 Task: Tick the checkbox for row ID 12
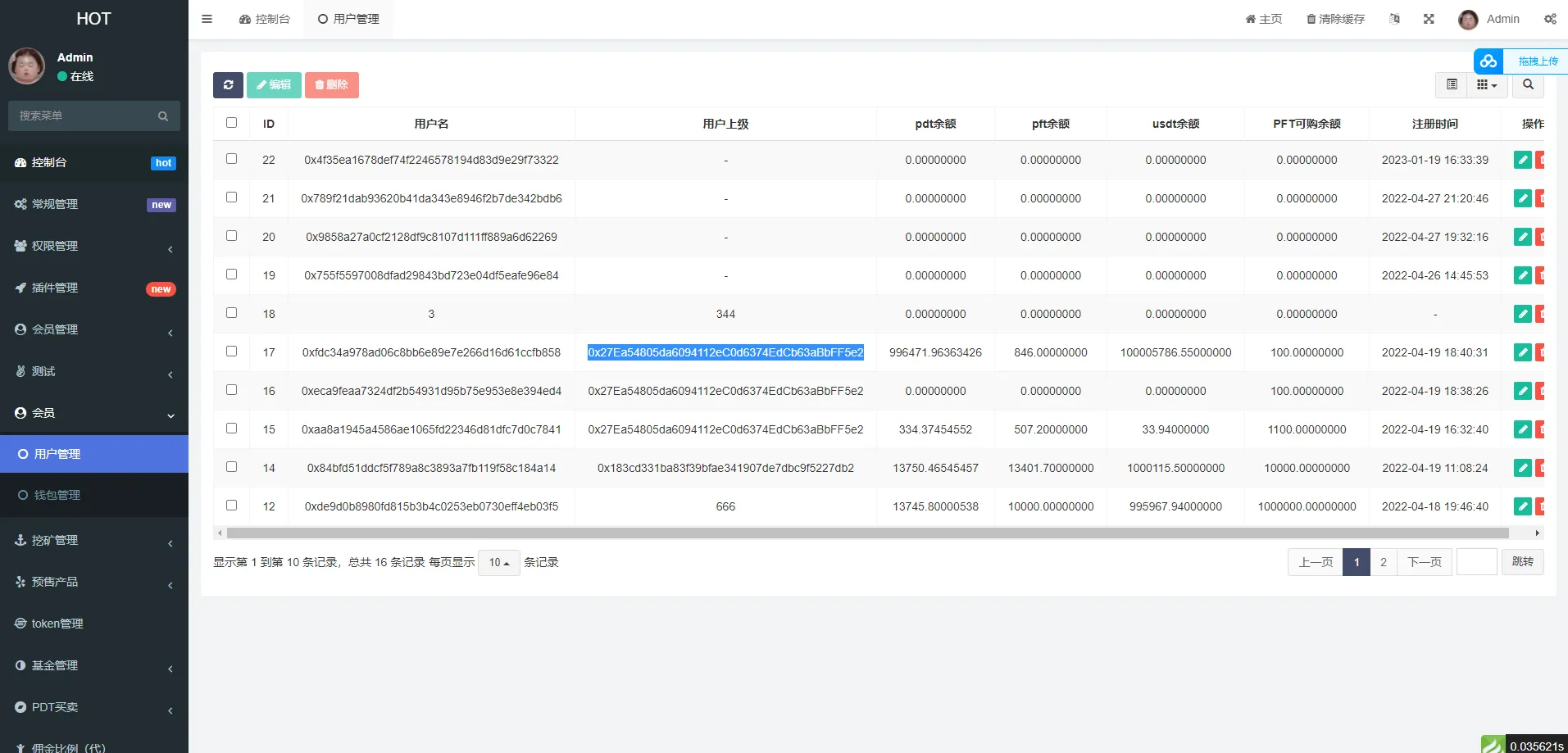[x=231, y=506]
